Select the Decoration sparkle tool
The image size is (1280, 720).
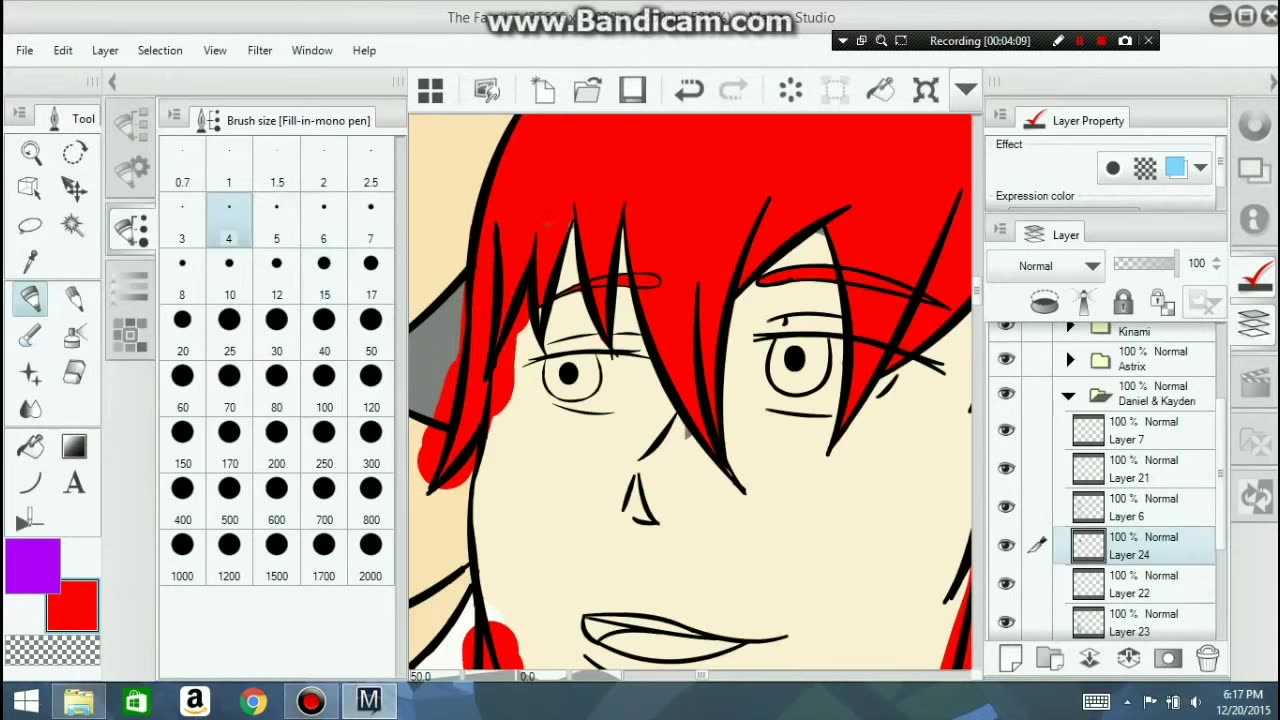31,373
